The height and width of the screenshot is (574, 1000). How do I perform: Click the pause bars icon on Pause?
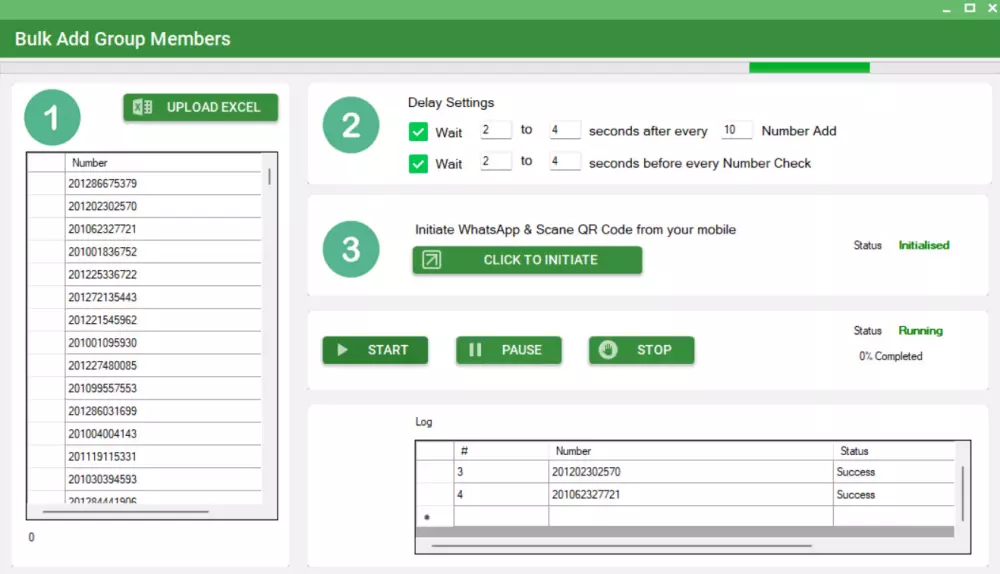[x=475, y=350]
